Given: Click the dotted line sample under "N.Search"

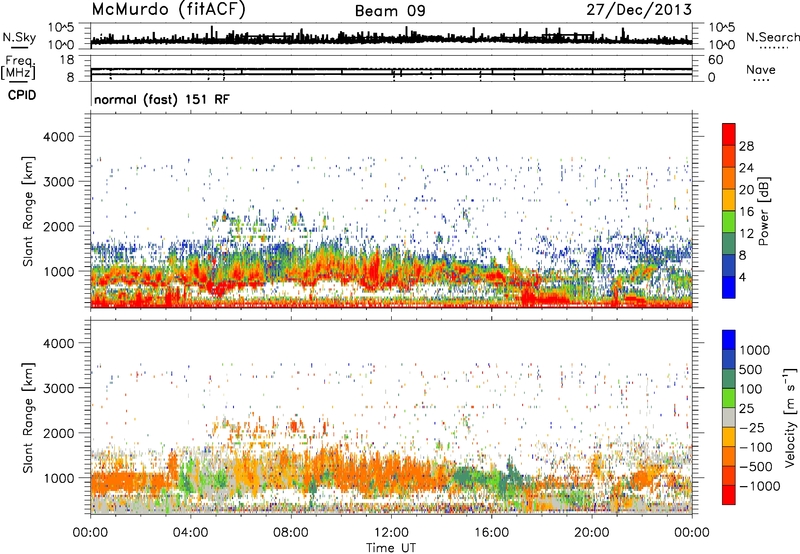Looking at the screenshot, I should [x=774, y=48].
